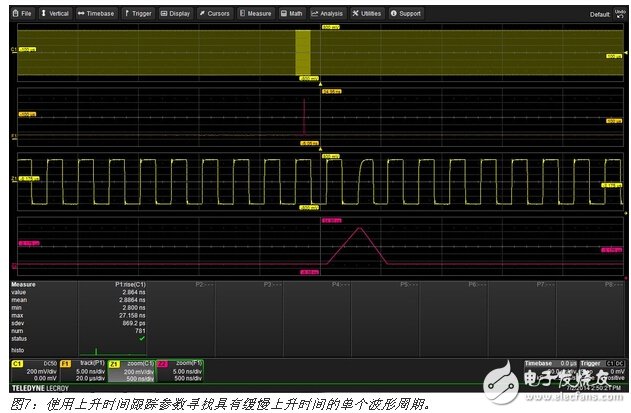Select the F1 track(P1) descriptor box
This screenshot has height=413, width=631.
click(79, 371)
